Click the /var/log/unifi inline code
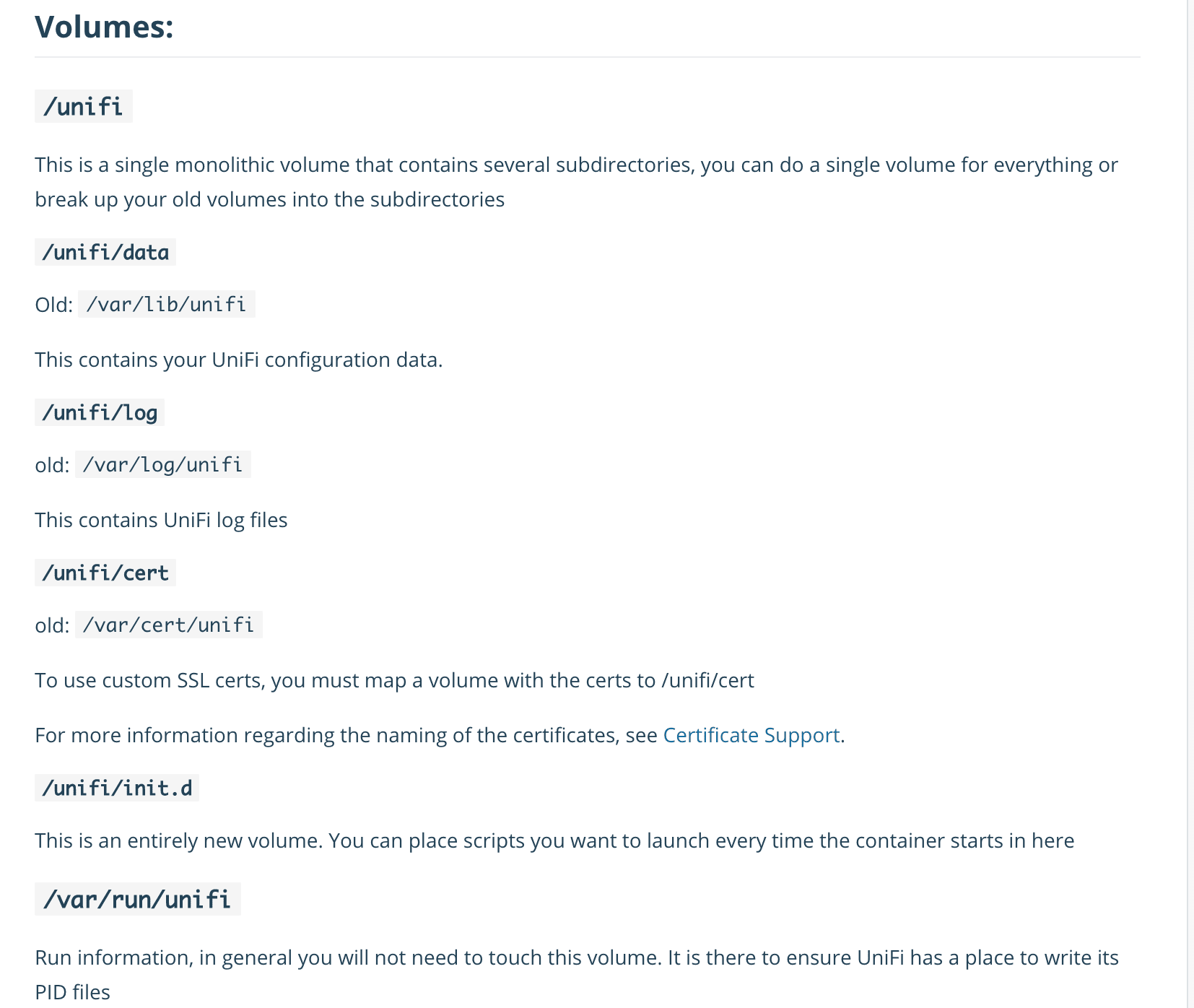 163,464
